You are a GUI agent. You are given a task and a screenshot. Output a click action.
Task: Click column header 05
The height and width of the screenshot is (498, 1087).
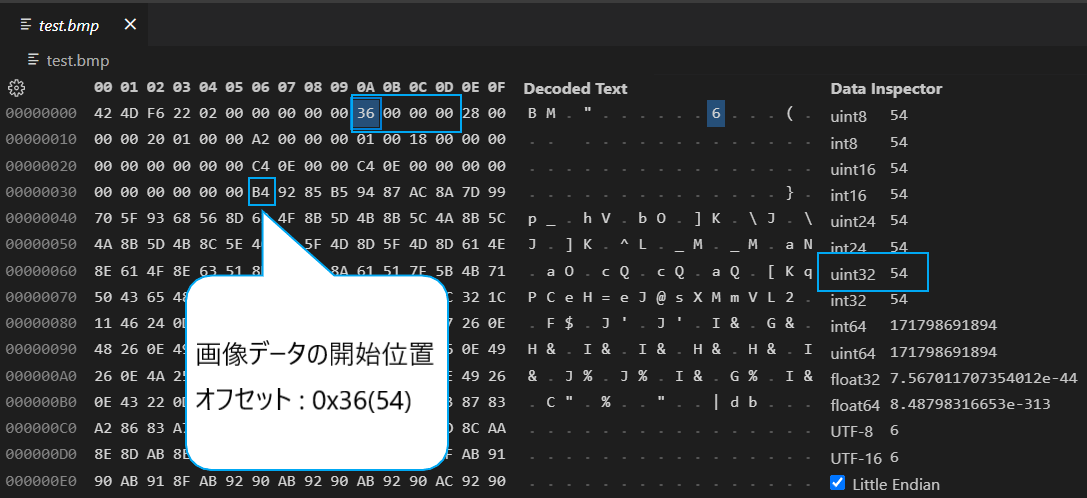(x=234, y=88)
